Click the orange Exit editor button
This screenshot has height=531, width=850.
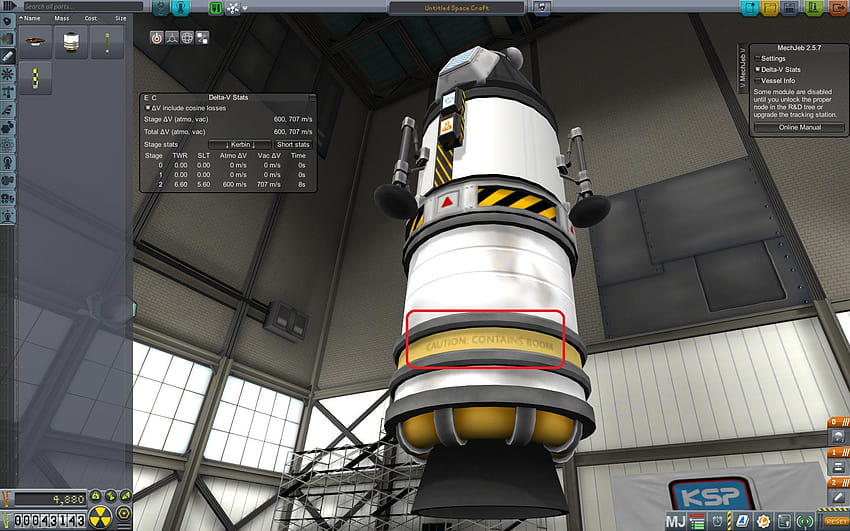[838, 8]
